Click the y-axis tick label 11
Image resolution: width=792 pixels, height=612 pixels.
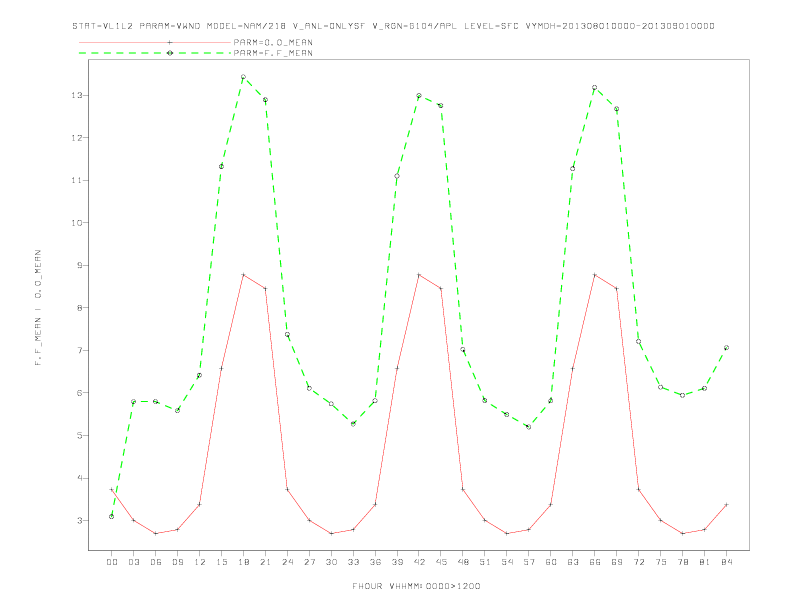tap(77, 180)
